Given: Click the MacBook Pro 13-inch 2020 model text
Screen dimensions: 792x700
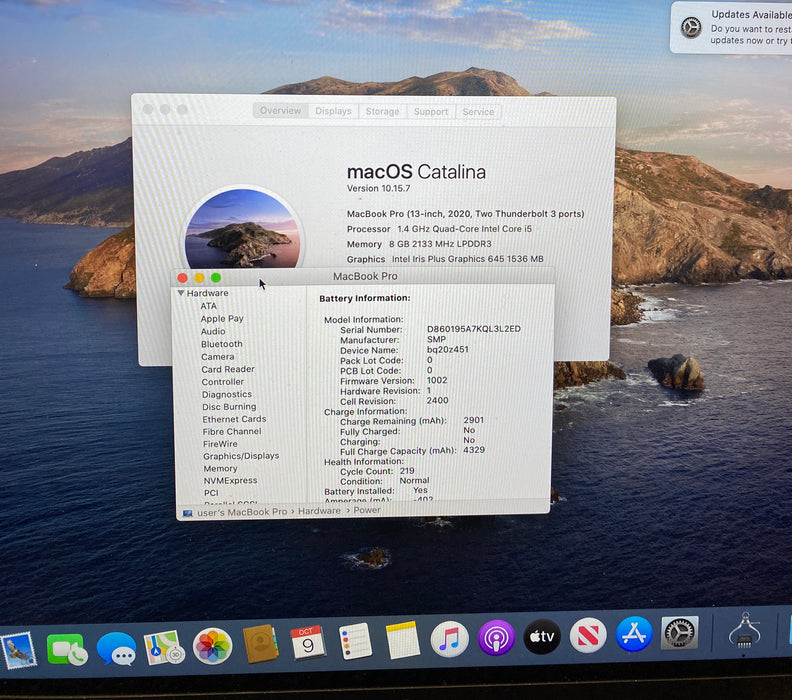Looking at the screenshot, I should [465, 214].
